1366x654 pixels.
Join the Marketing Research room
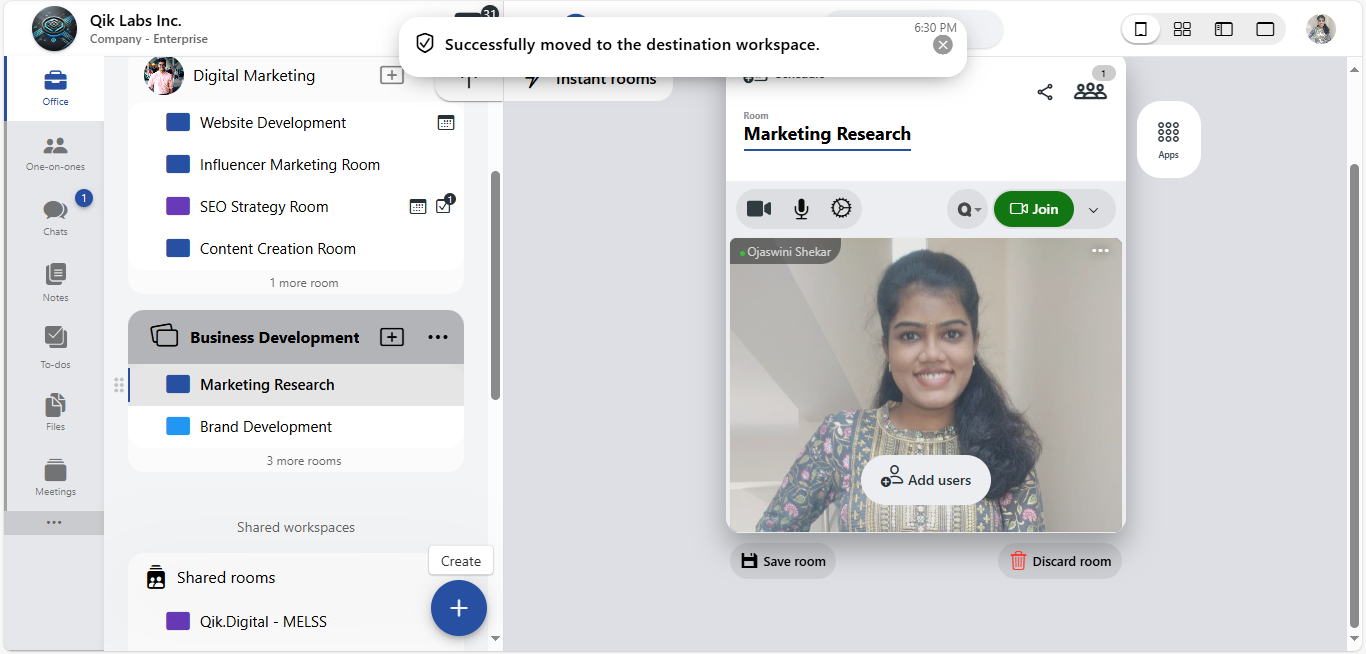click(x=1033, y=209)
